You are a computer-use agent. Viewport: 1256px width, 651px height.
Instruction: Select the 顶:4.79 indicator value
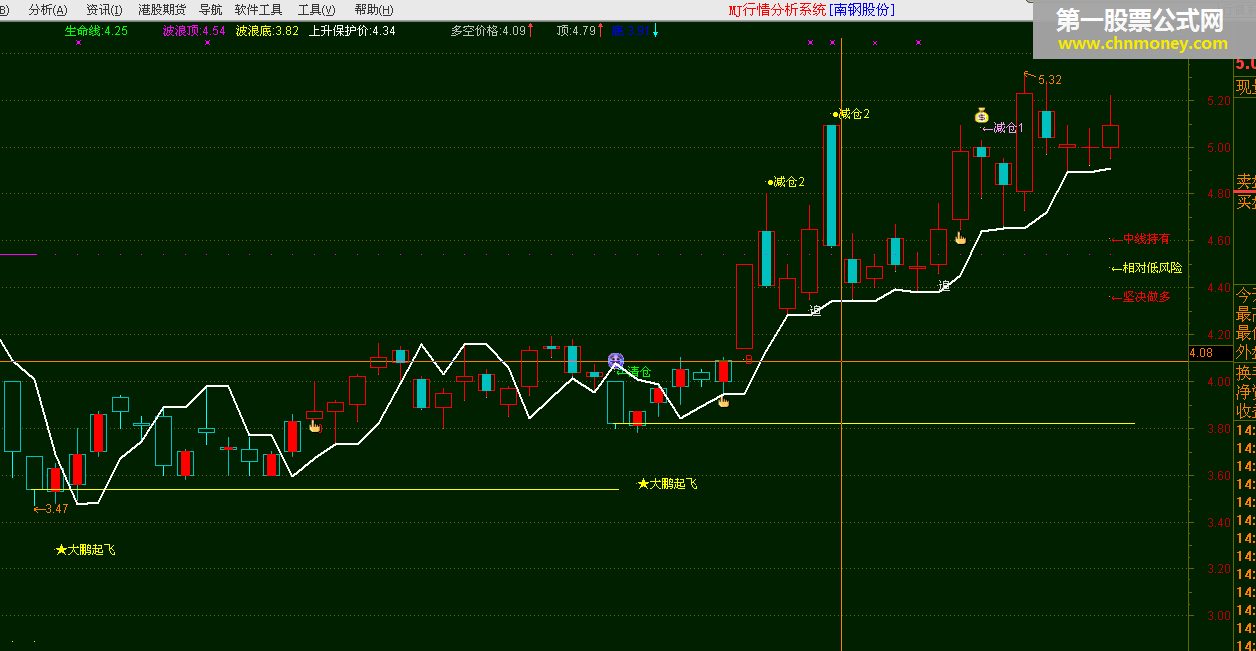click(x=576, y=31)
